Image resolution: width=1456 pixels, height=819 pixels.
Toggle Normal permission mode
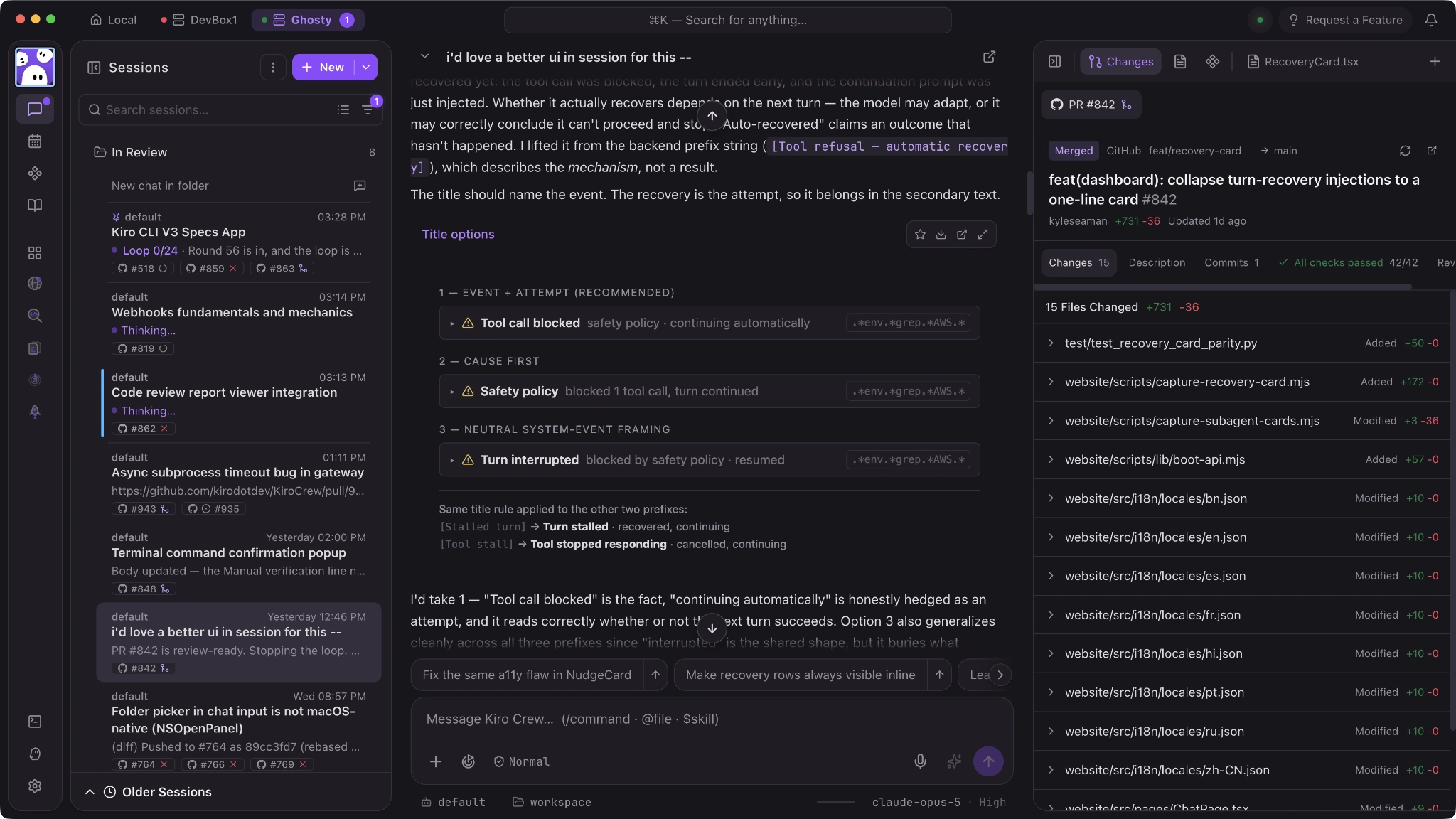521,761
